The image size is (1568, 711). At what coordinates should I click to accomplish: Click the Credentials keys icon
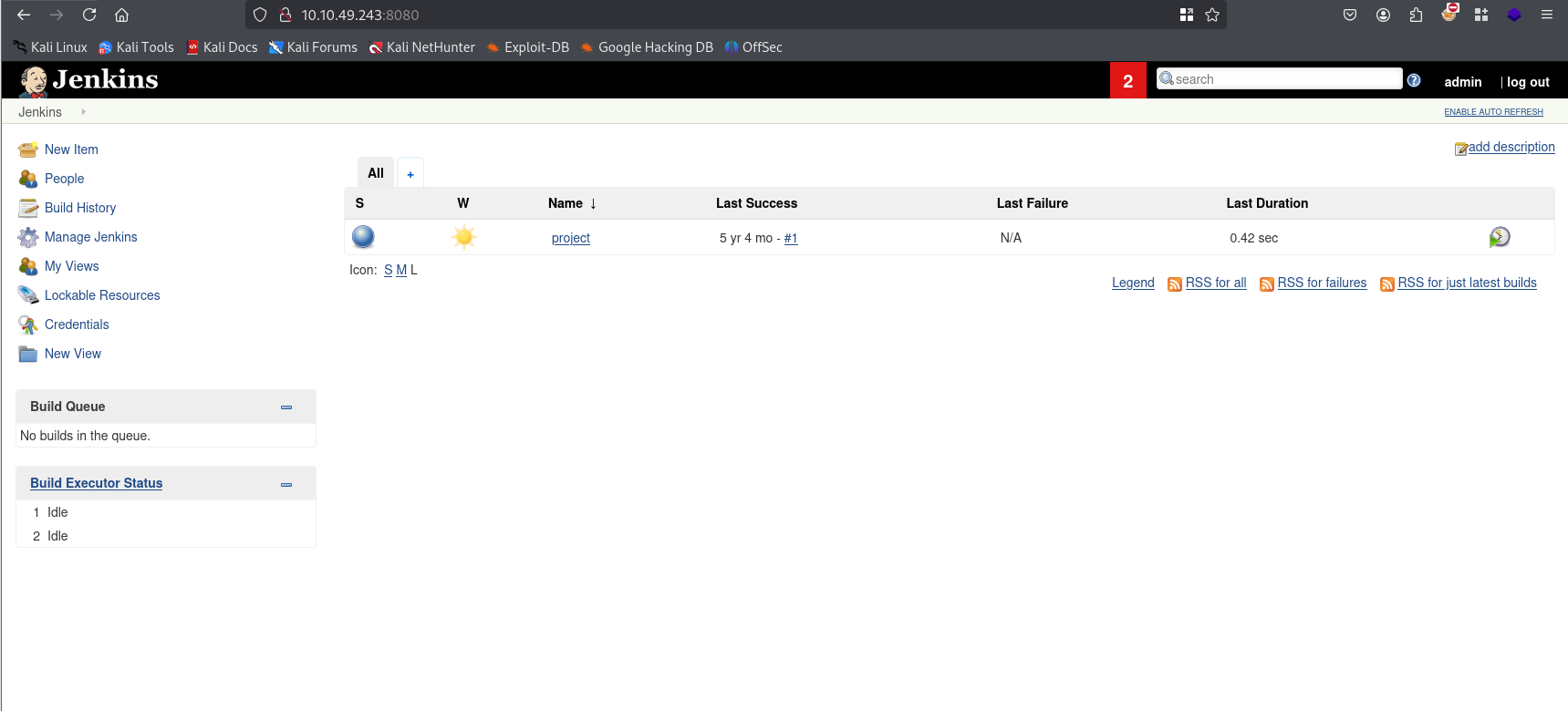point(28,325)
